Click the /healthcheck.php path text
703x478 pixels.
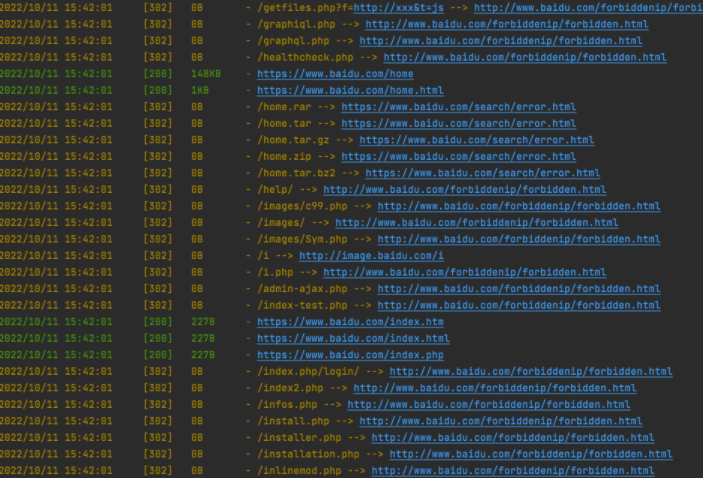pos(305,57)
